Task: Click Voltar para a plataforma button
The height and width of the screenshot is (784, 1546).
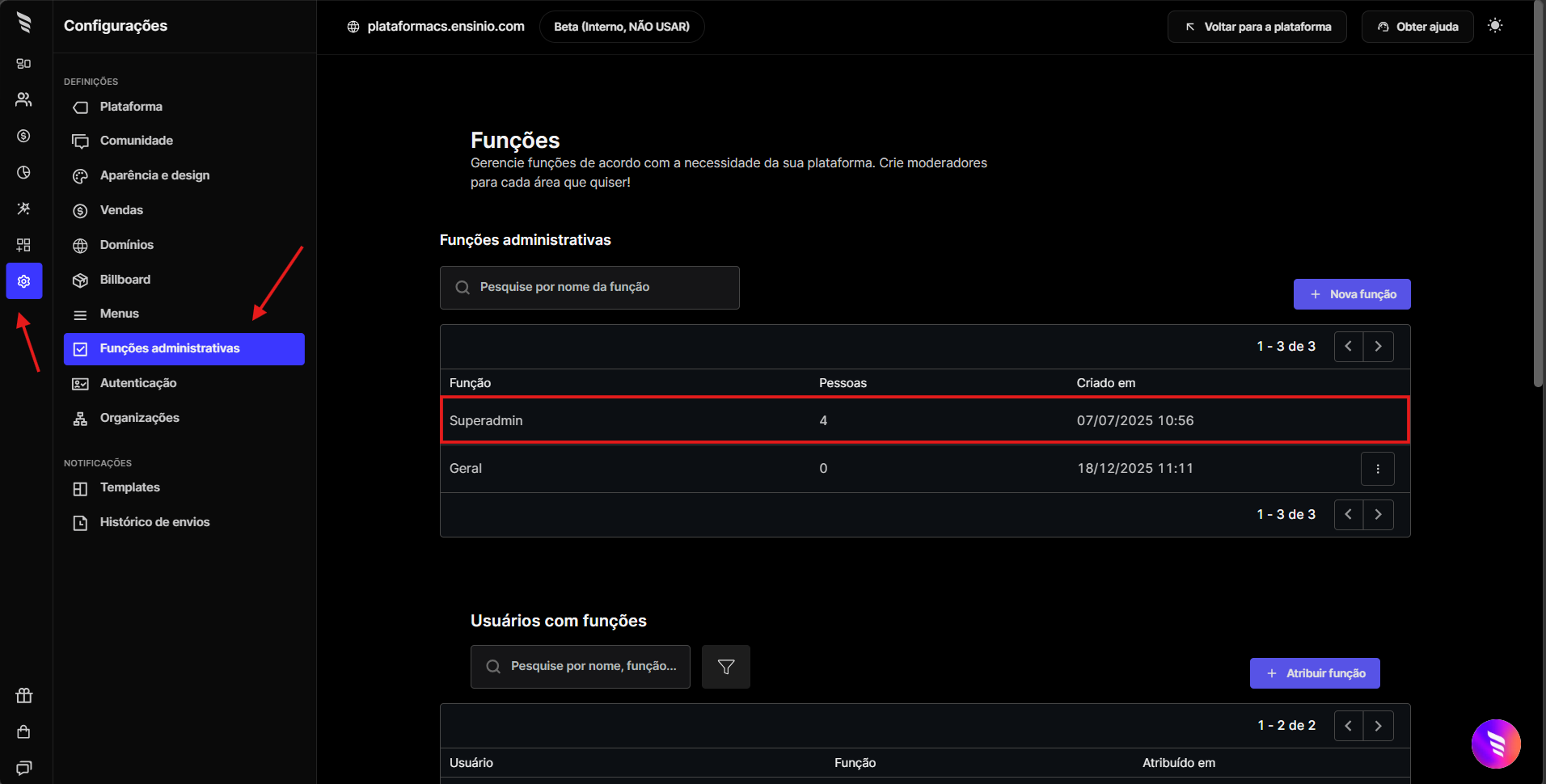Action: click(1257, 27)
